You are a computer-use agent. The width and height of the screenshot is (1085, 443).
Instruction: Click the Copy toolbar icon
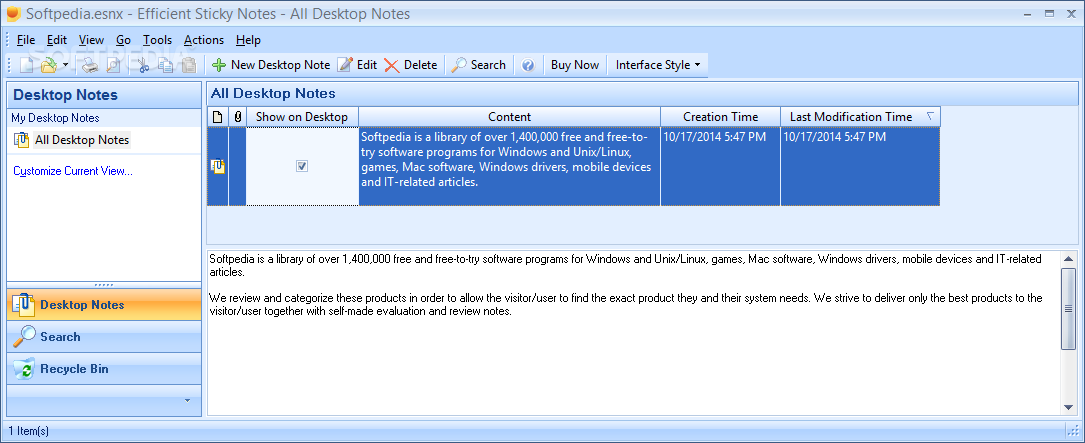click(x=166, y=65)
